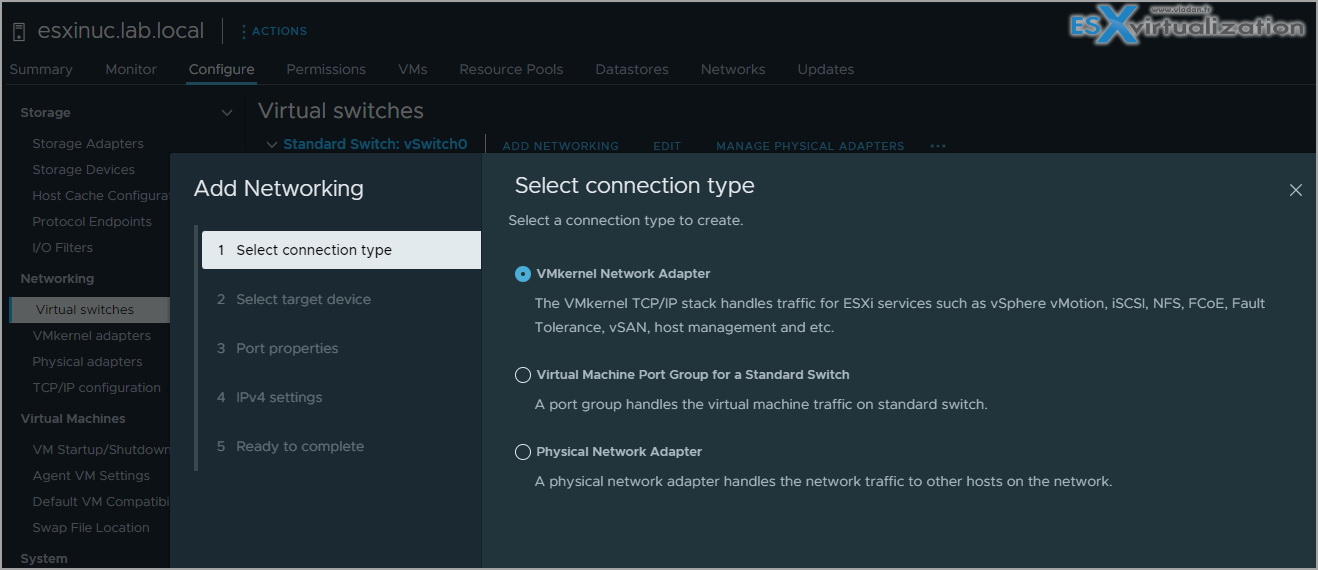This screenshot has width=1318, height=570.
Task: Collapse the Standard Switch vSwitch0 chevron
Action: [271, 144]
